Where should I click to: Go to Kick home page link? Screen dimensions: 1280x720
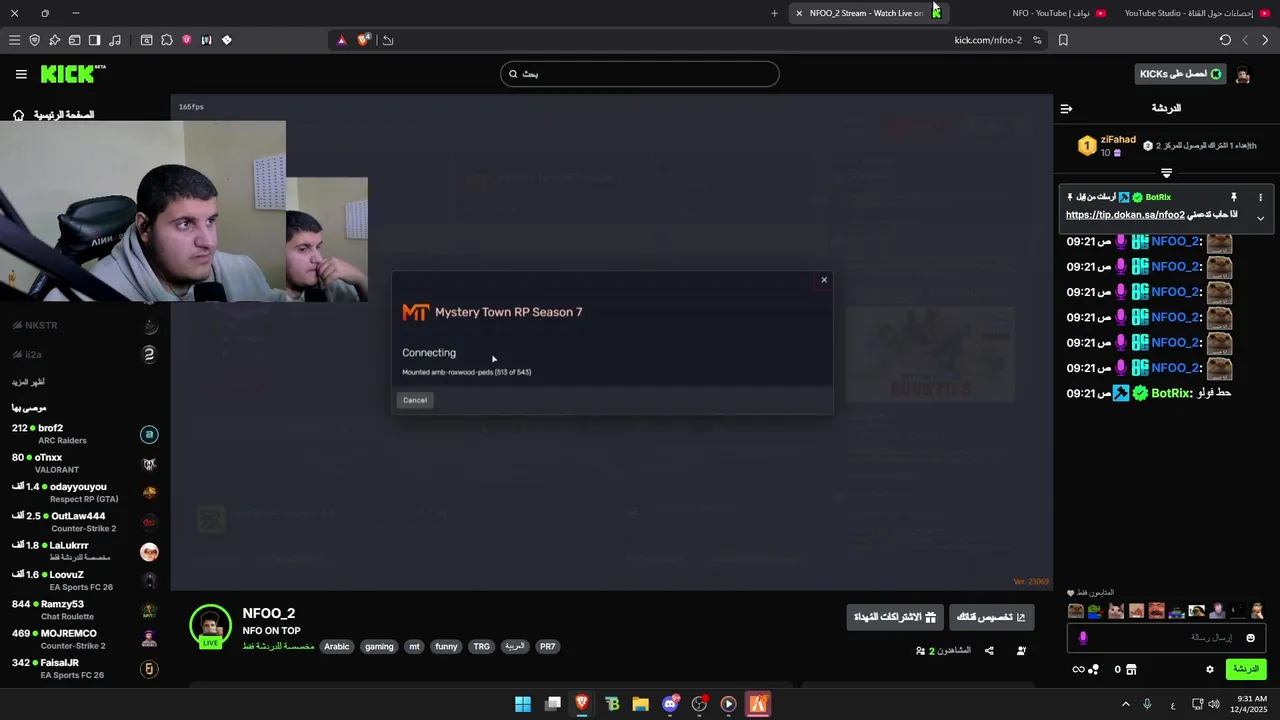click(53, 115)
